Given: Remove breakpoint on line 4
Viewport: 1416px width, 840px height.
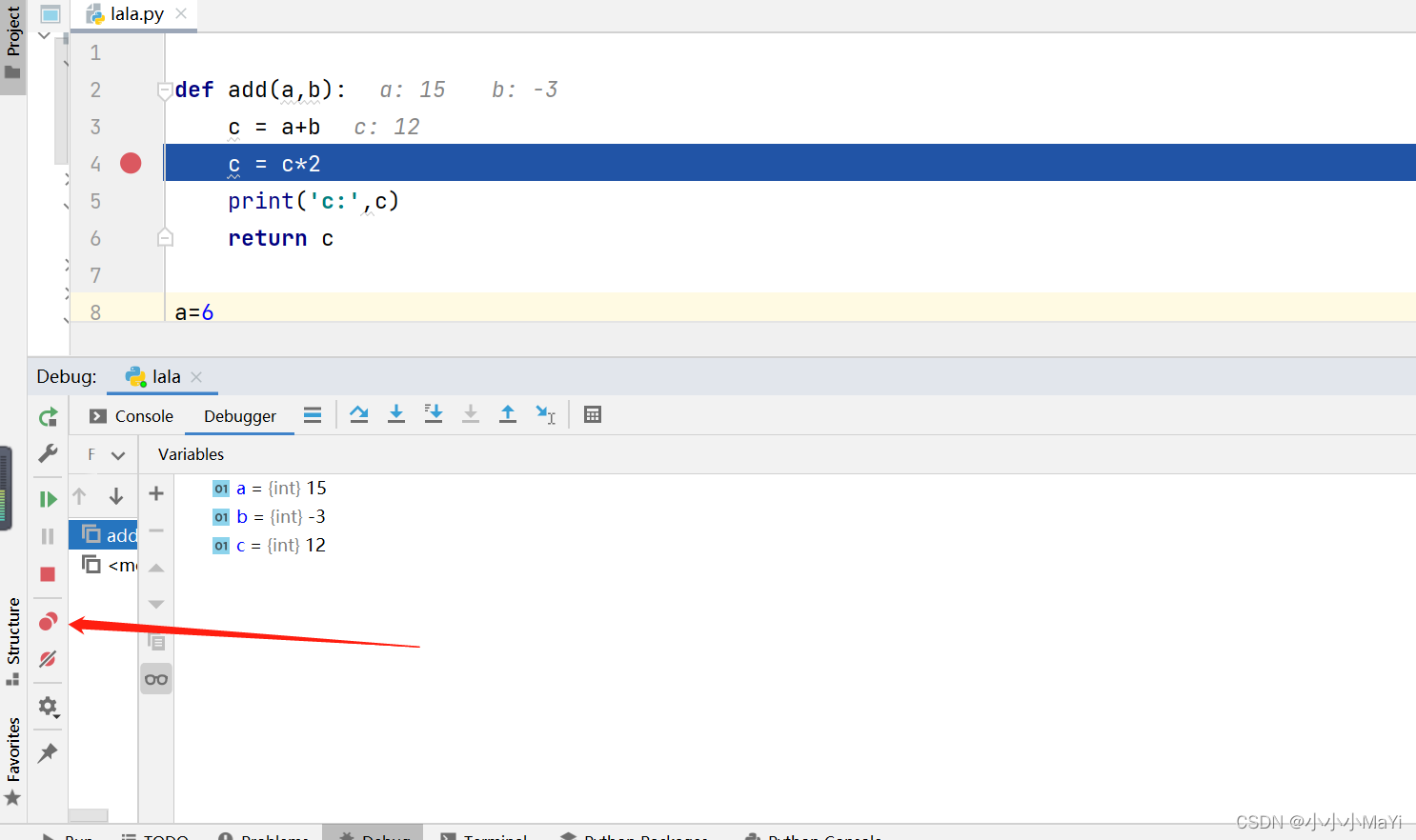Looking at the screenshot, I should [131, 164].
